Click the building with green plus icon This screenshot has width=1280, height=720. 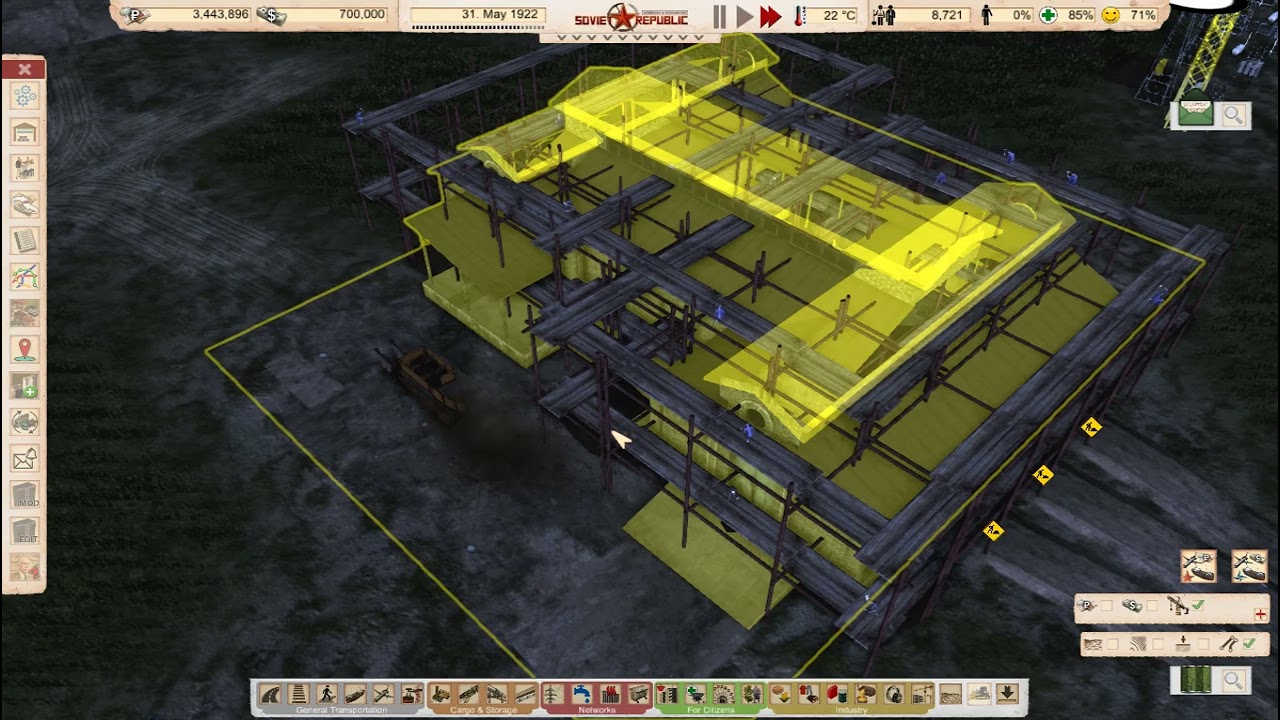click(x=25, y=386)
